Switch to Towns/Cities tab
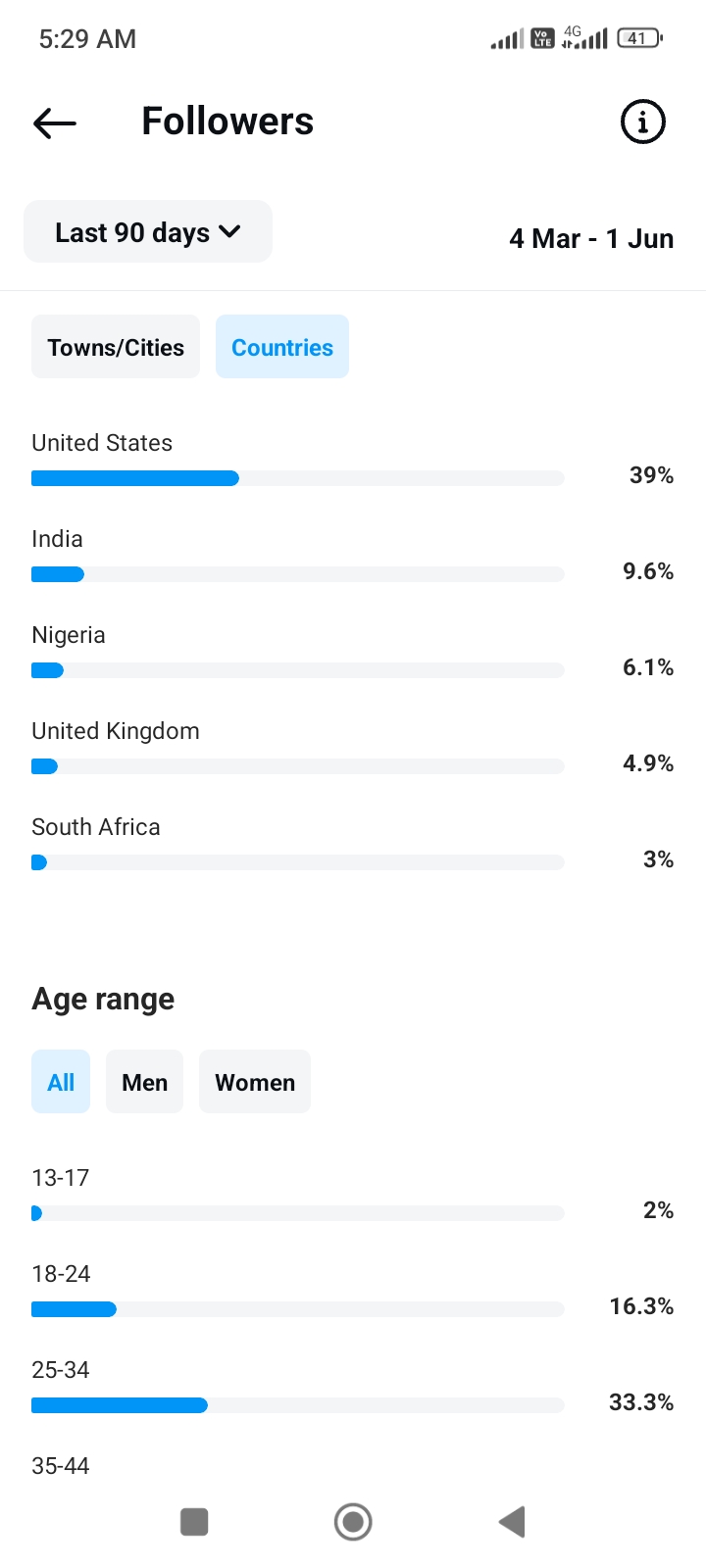 coord(116,347)
